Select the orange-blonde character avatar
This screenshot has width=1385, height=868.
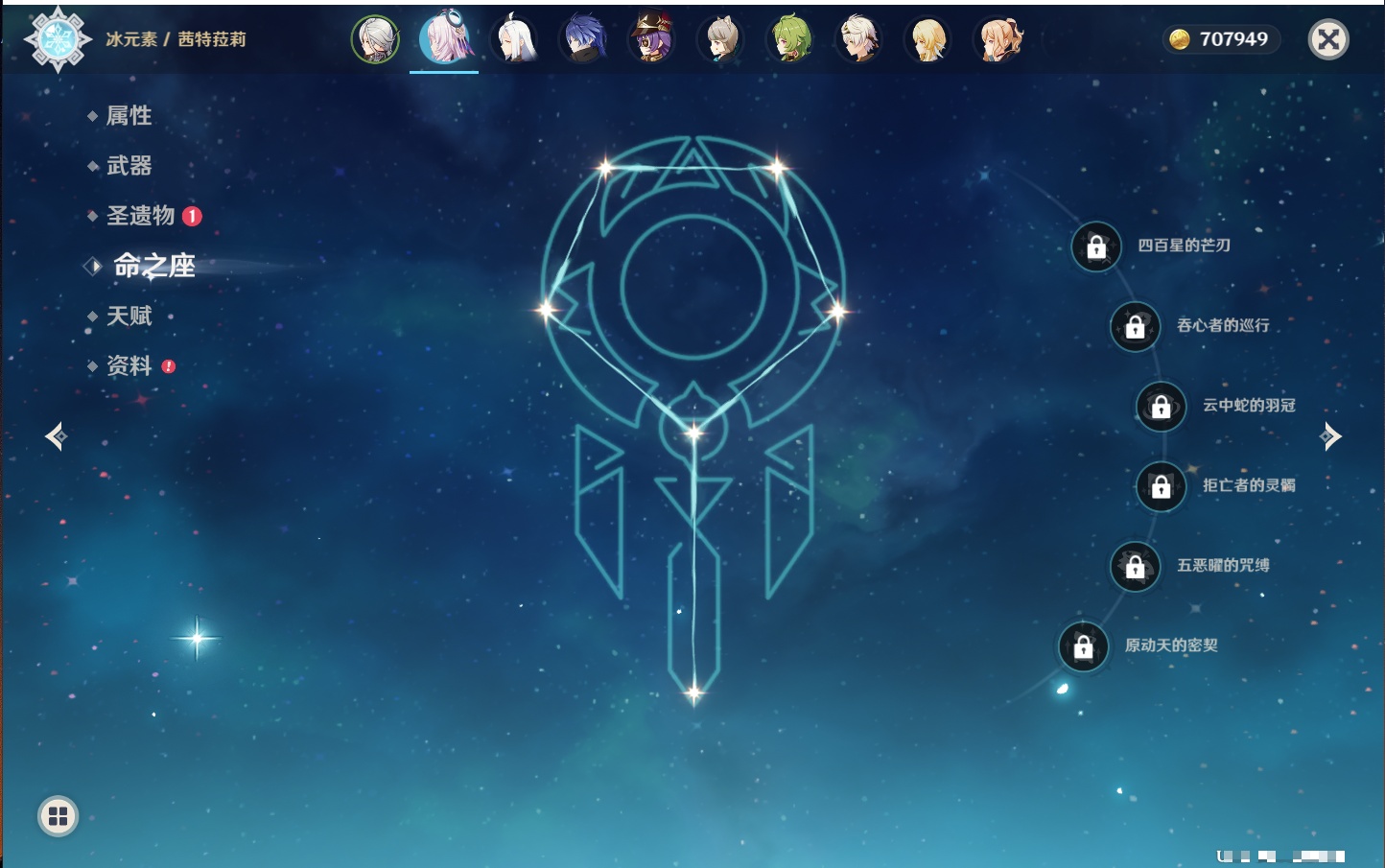pos(998,39)
